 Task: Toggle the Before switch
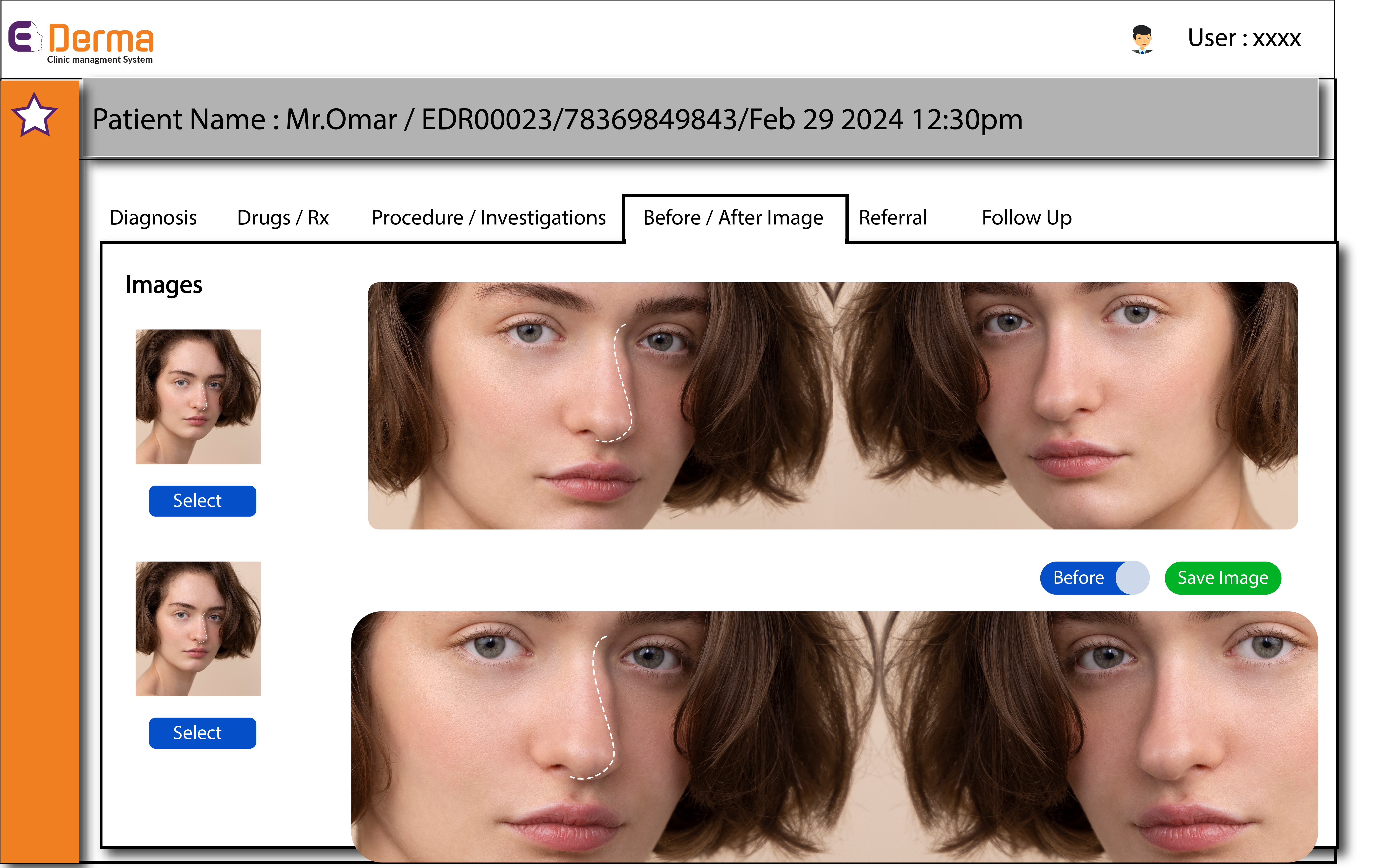pos(1094,578)
